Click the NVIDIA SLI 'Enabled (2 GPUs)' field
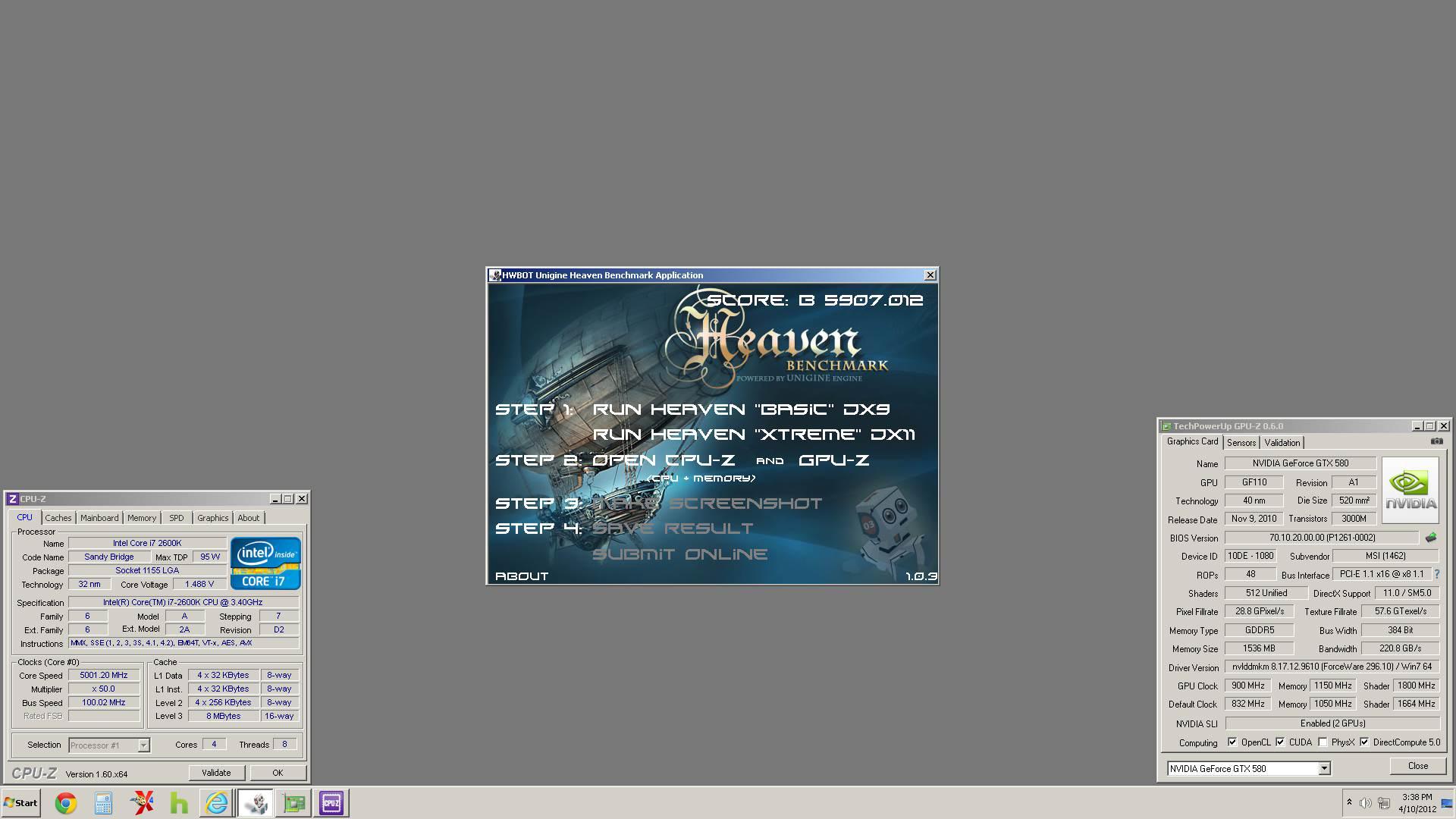1456x819 pixels. [1332, 723]
